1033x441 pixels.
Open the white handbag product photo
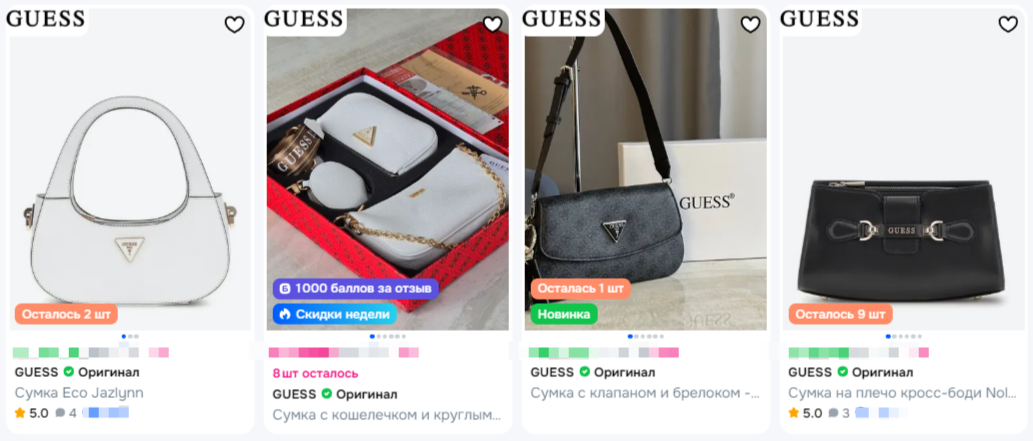(x=130, y=169)
